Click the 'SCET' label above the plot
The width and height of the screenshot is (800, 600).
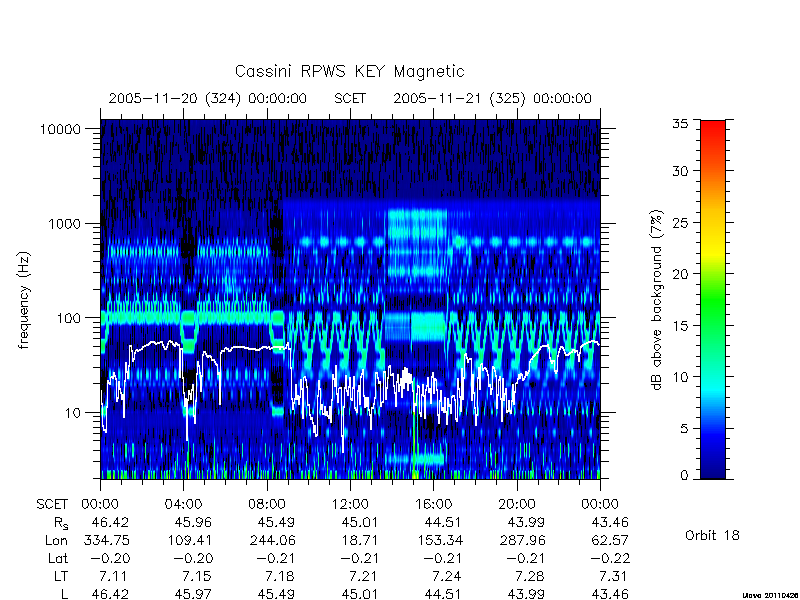[350, 98]
